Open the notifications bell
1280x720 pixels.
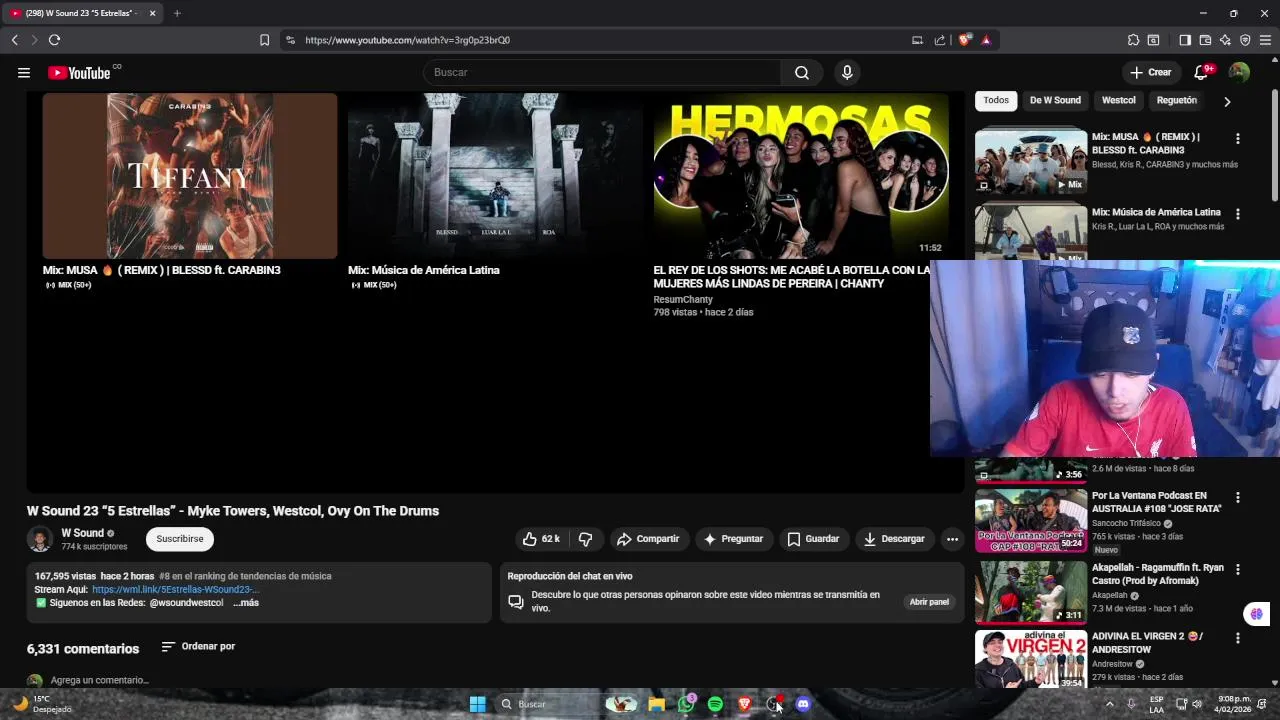click(1201, 72)
